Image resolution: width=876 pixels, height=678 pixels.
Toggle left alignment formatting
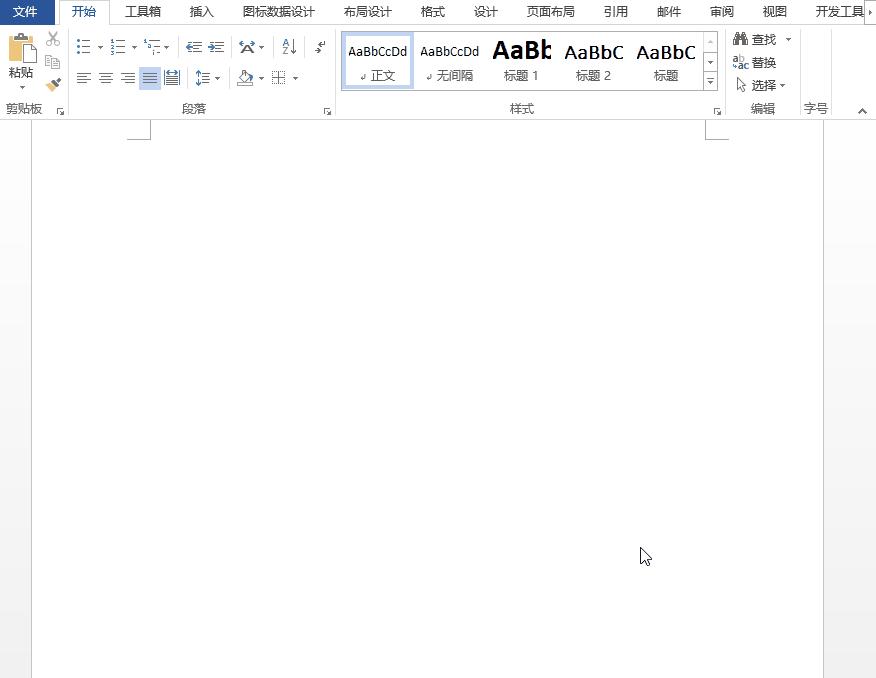(84, 78)
